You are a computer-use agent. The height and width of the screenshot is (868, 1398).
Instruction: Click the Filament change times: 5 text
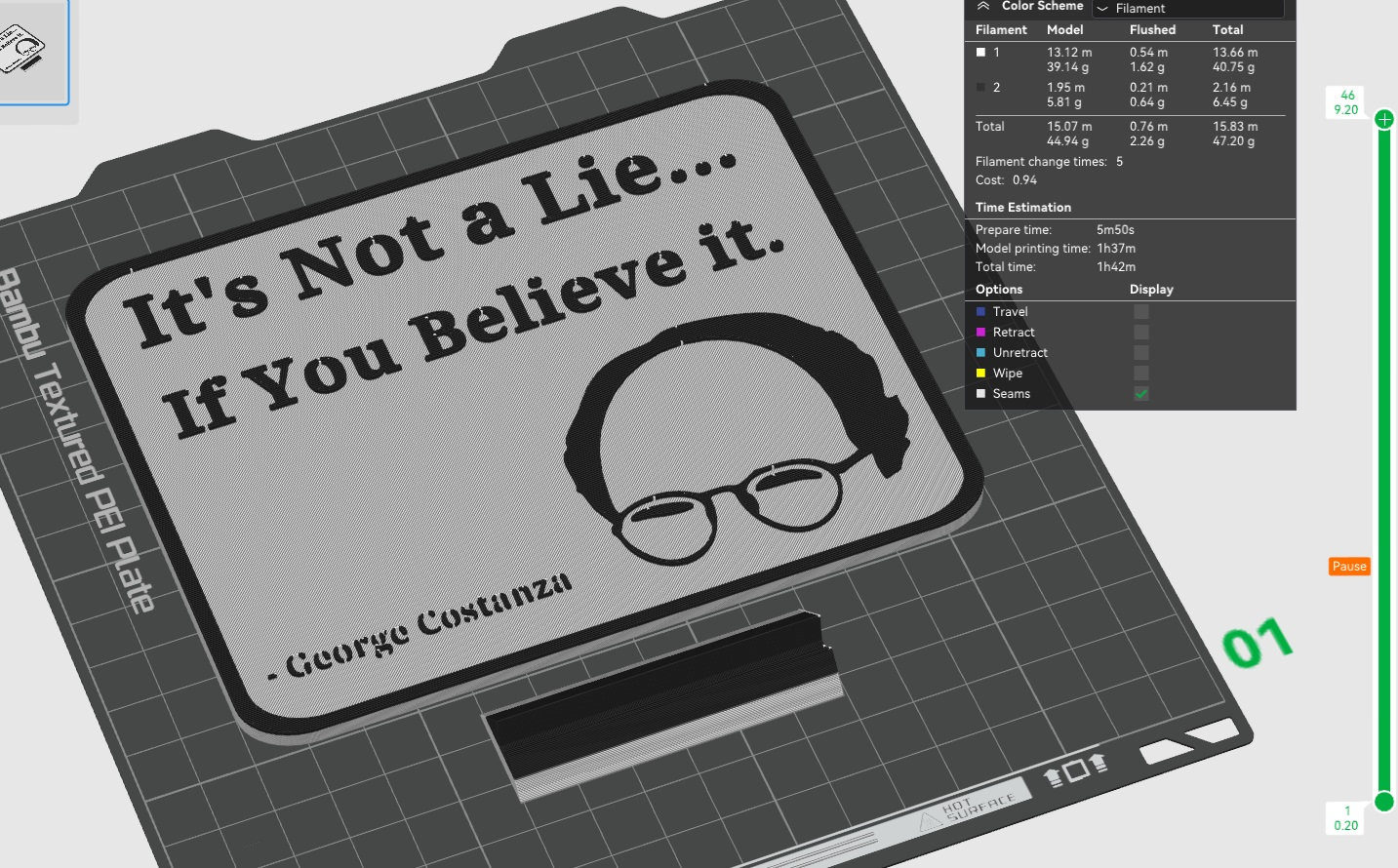click(x=1049, y=162)
